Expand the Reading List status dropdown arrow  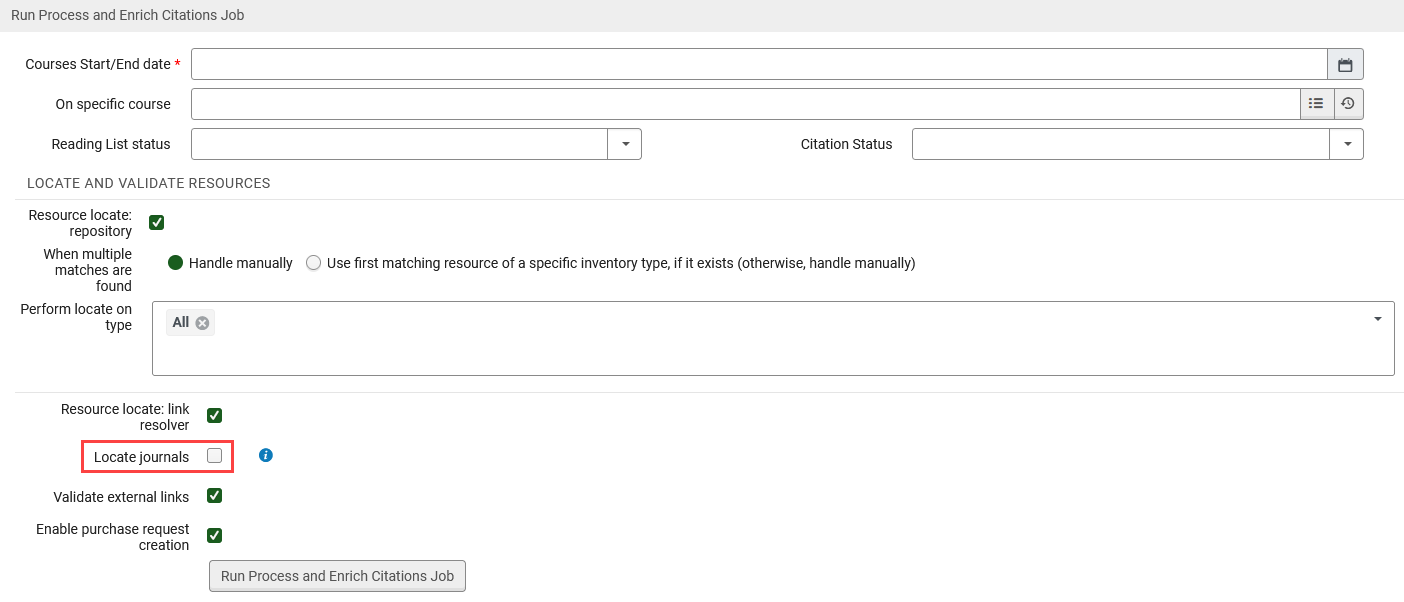coord(625,144)
